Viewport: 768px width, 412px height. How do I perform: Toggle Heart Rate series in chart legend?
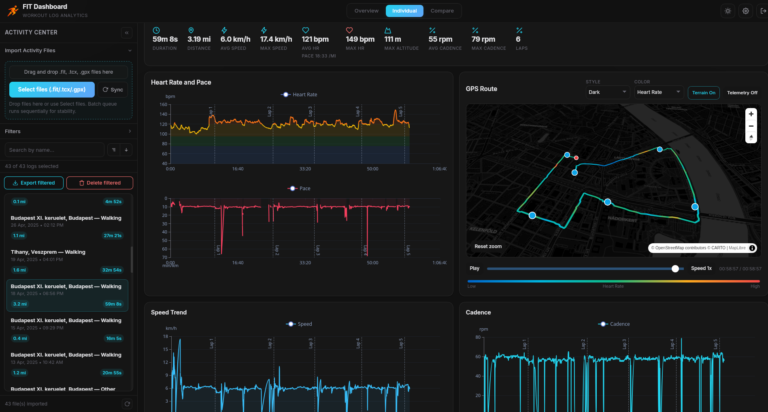pos(301,94)
